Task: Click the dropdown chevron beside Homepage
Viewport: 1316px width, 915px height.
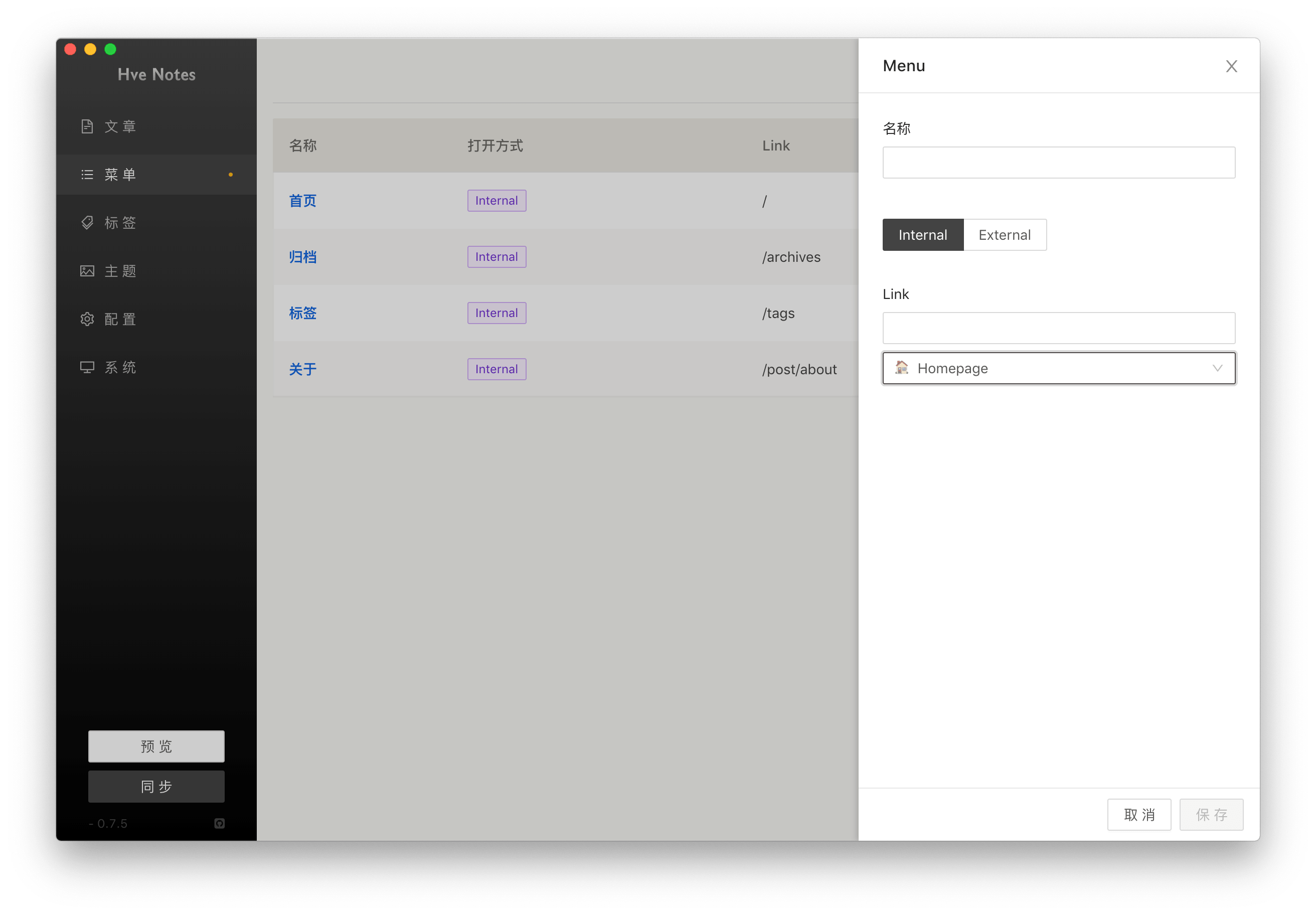Action: 1217,368
